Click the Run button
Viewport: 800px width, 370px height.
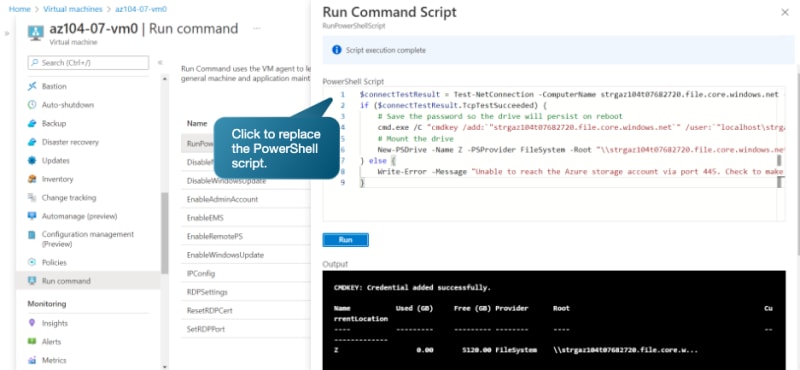click(345, 240)
